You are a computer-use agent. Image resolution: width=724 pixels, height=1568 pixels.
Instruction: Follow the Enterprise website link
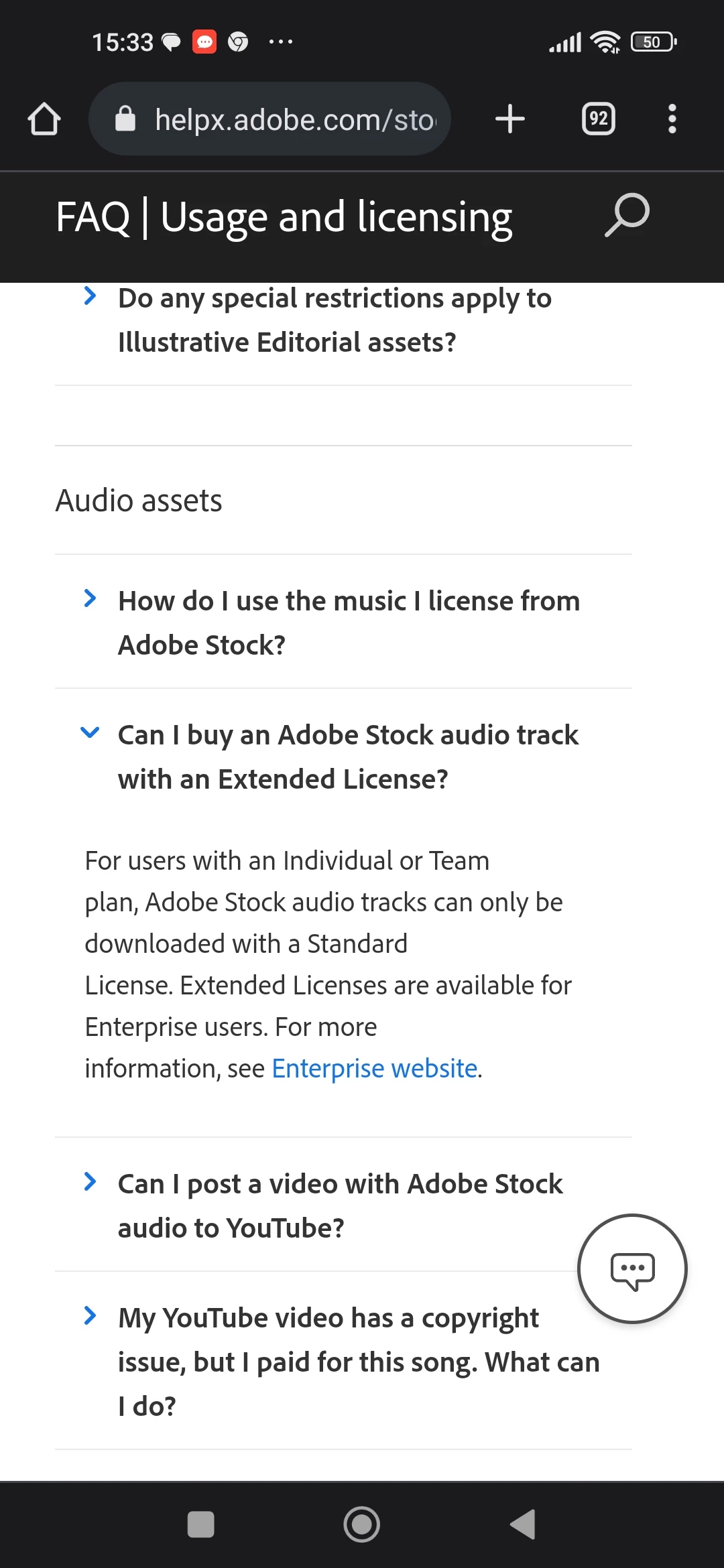tap(374, 1069)
